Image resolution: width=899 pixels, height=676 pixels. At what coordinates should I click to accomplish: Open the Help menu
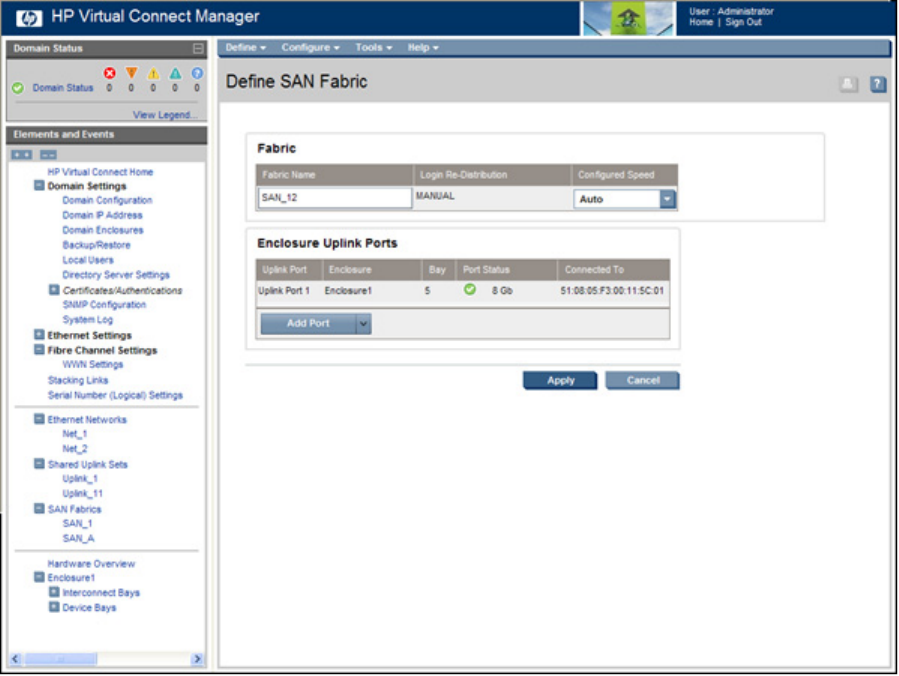(423, 48)
